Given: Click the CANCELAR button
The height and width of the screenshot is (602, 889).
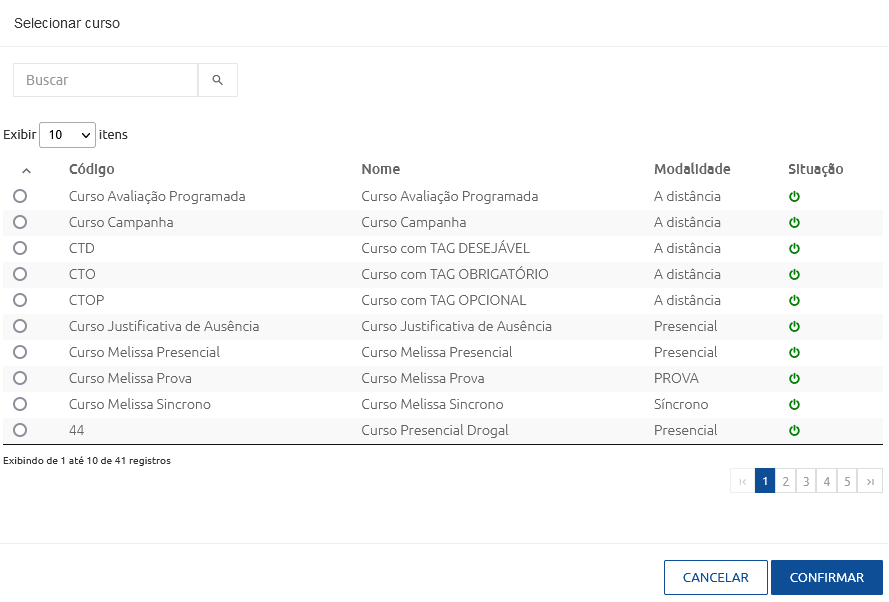Looking at the screenshot, I should pos(716,577).
